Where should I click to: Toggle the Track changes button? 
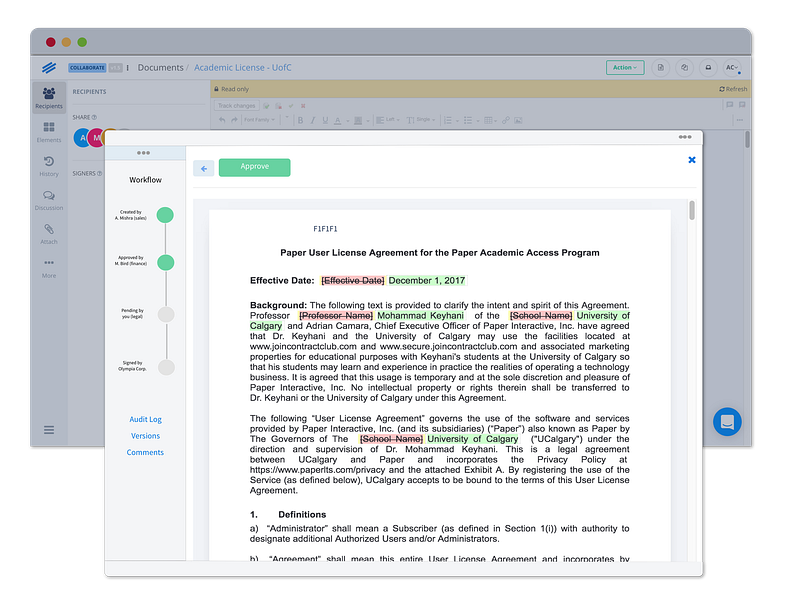(237, 106)
